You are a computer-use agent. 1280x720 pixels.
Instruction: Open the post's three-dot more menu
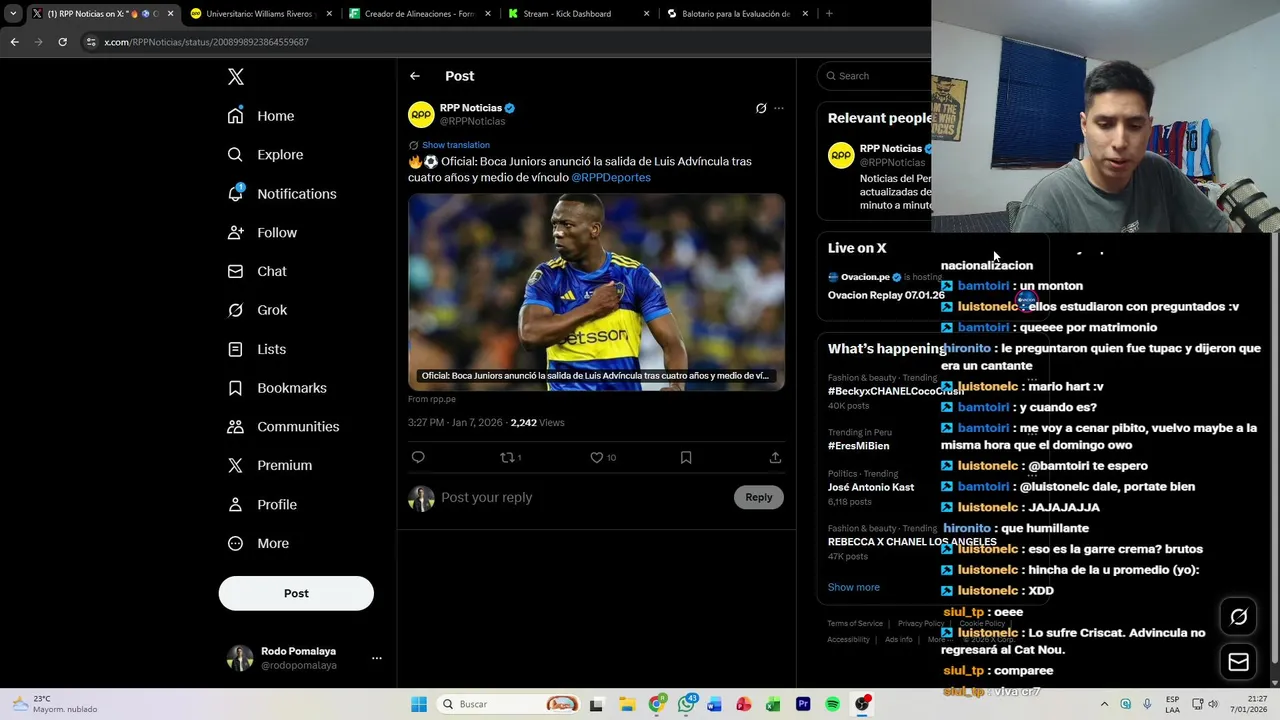pos(779,108)
